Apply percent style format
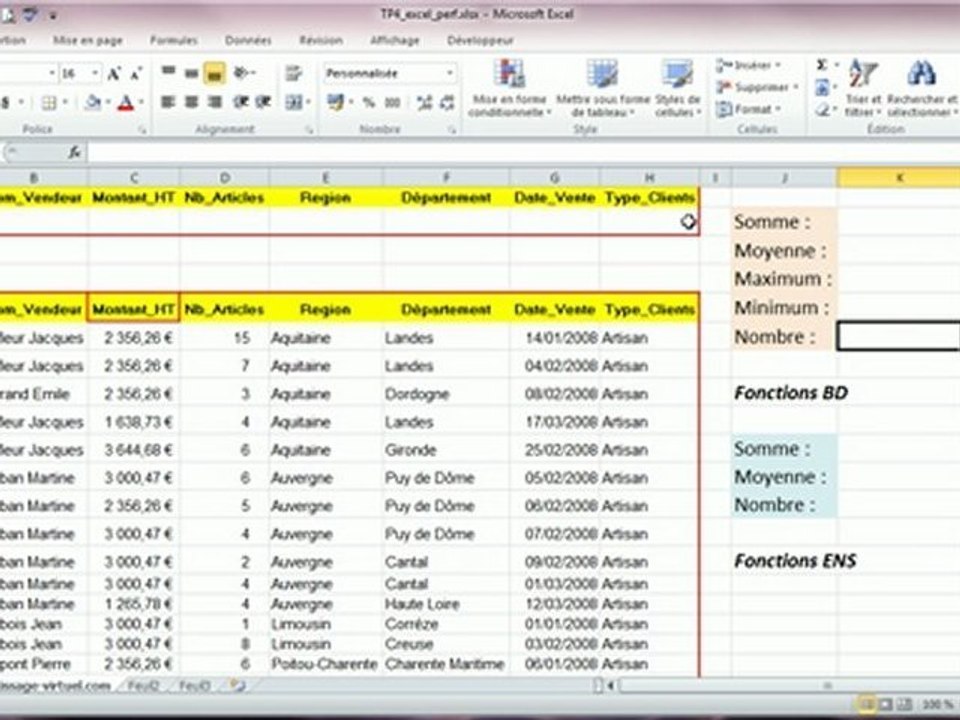 click(369, 103)
